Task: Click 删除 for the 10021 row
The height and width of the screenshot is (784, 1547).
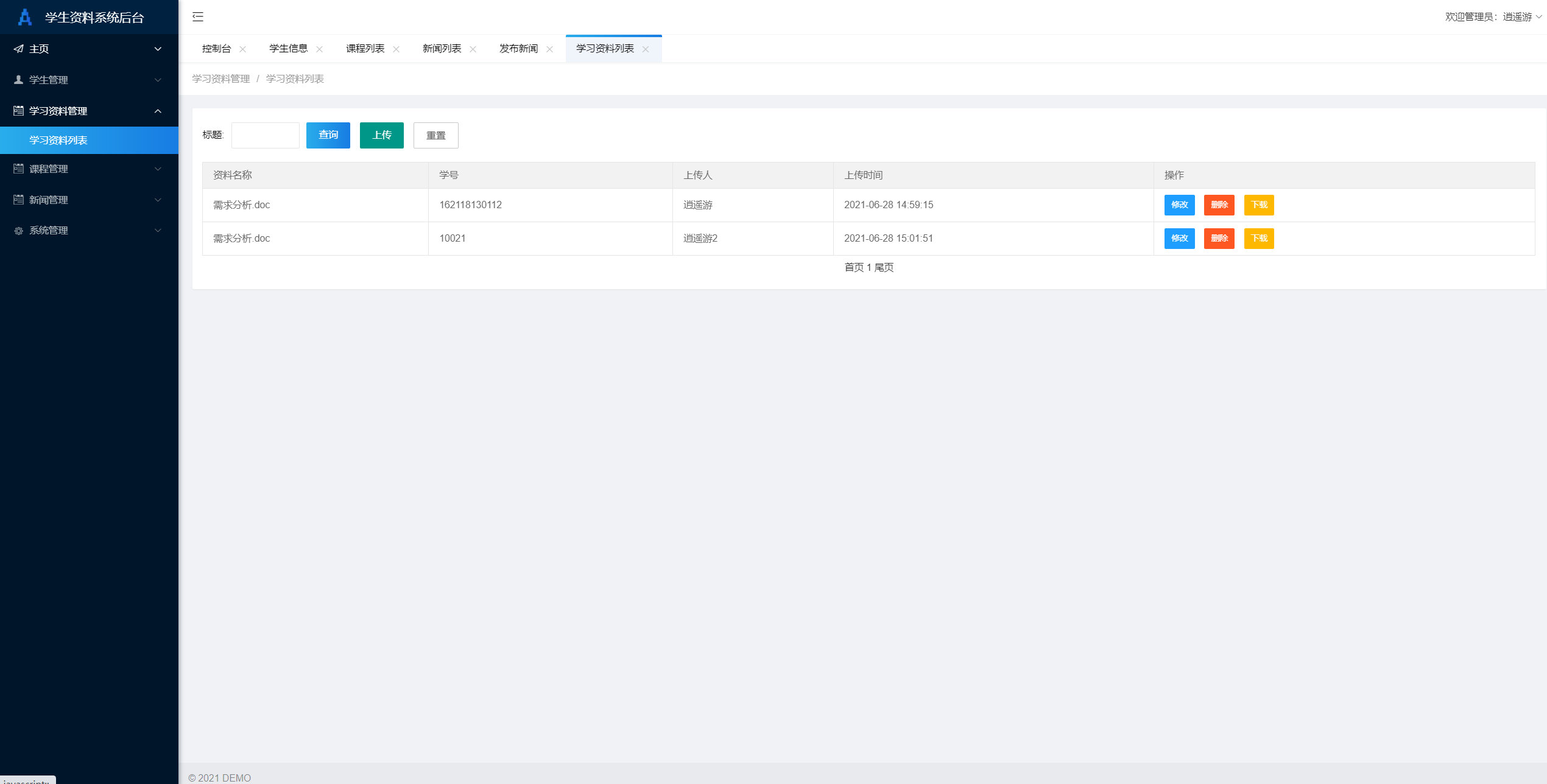Action: pos(1219,239)
